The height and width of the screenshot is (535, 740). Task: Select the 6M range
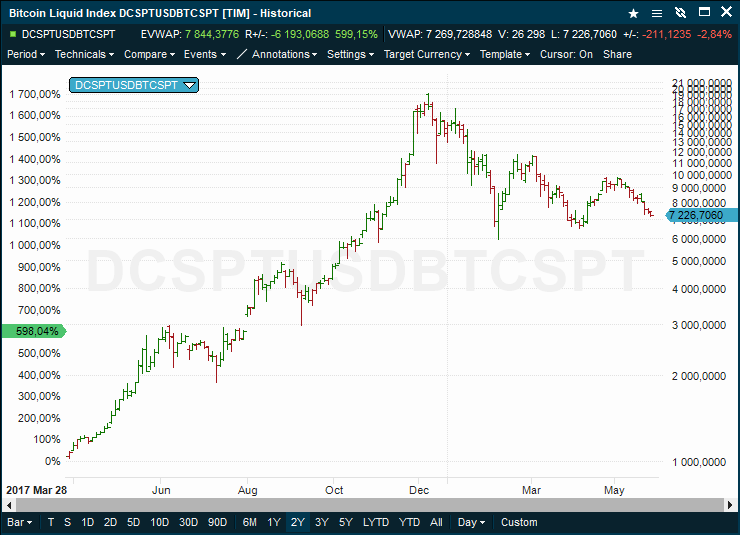pos(250,522)
